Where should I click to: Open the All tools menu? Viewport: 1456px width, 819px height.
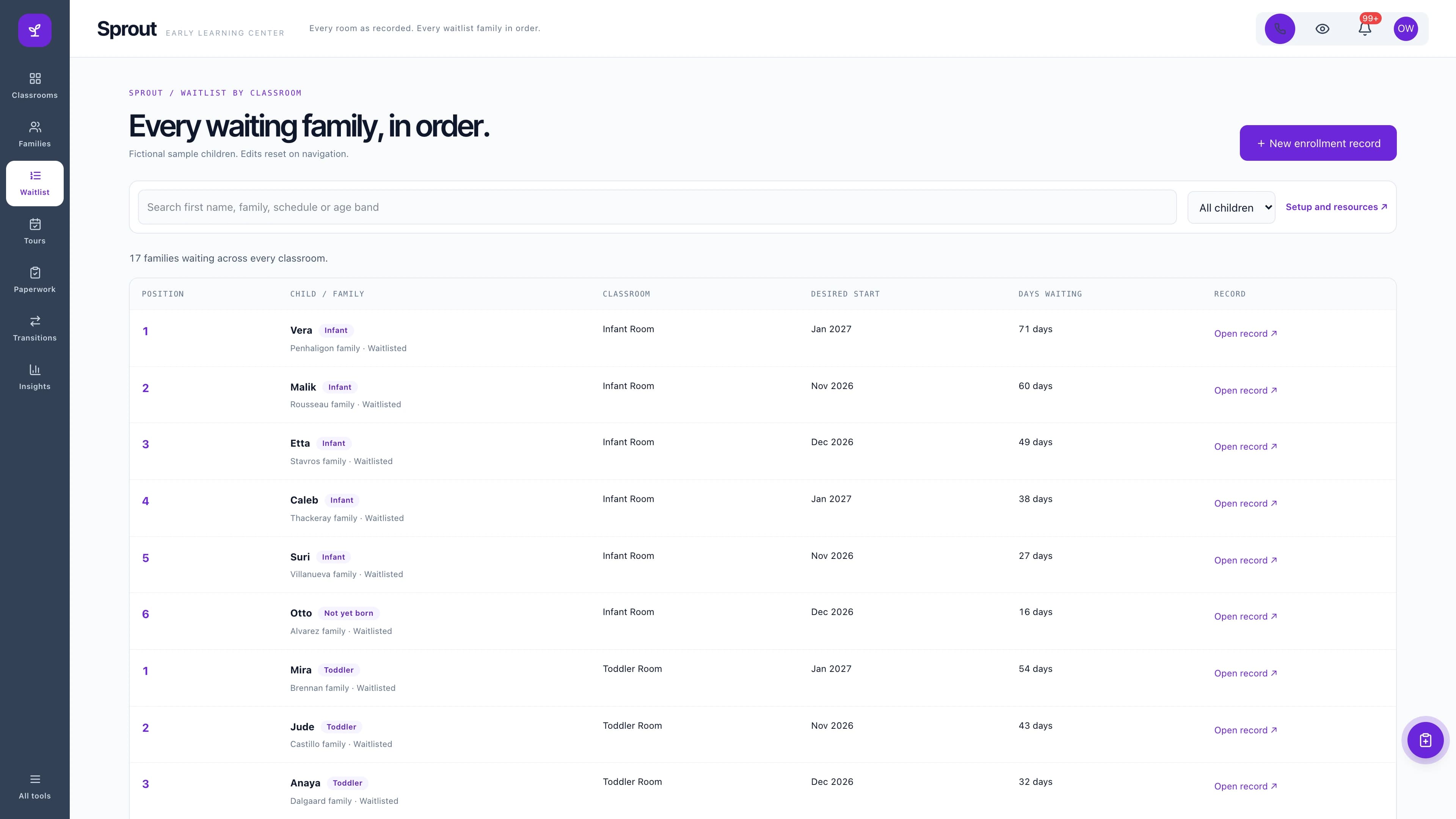pyautogui.click(x=35, y=787)
